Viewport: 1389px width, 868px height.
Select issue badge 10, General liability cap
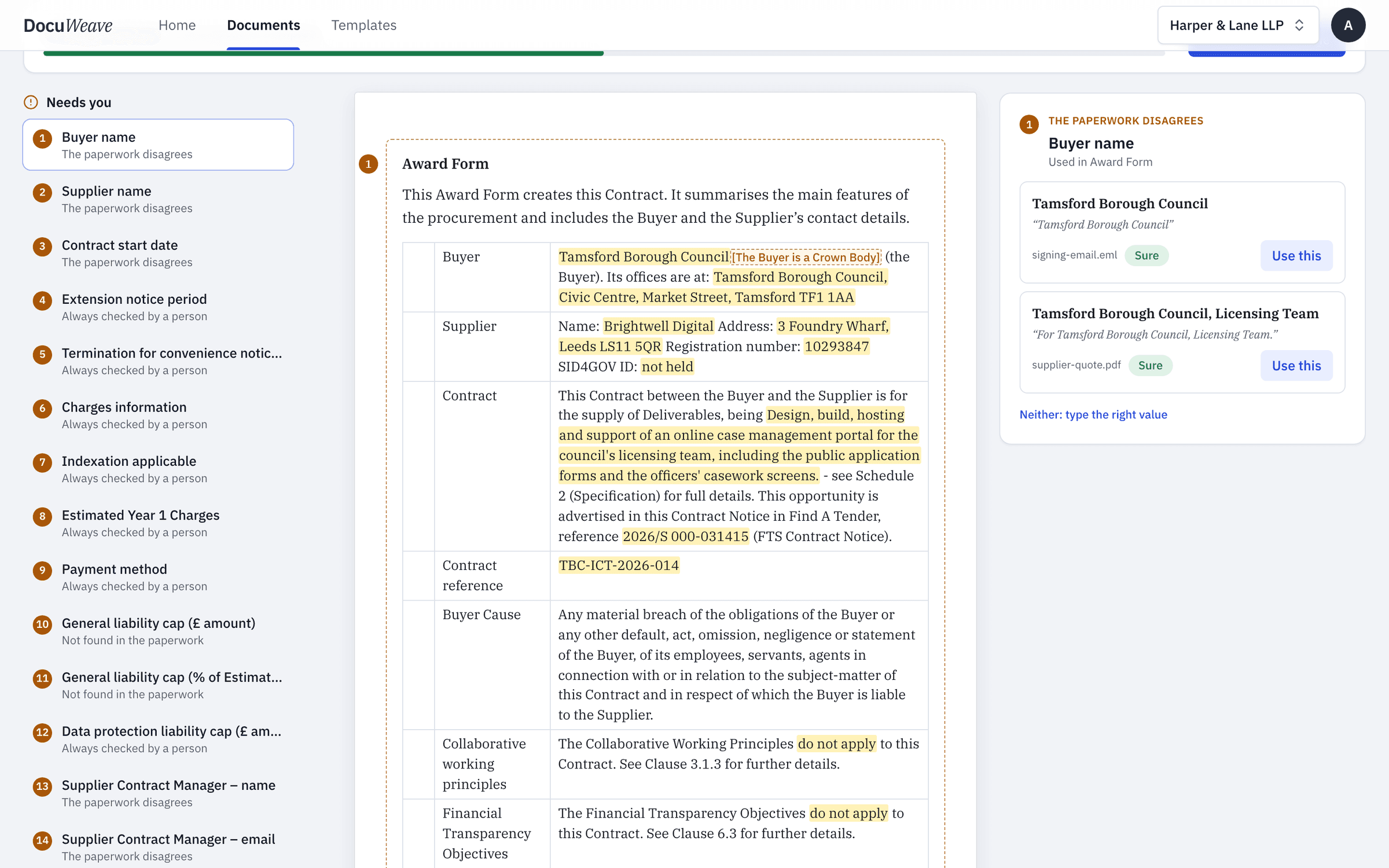point(42,625)
